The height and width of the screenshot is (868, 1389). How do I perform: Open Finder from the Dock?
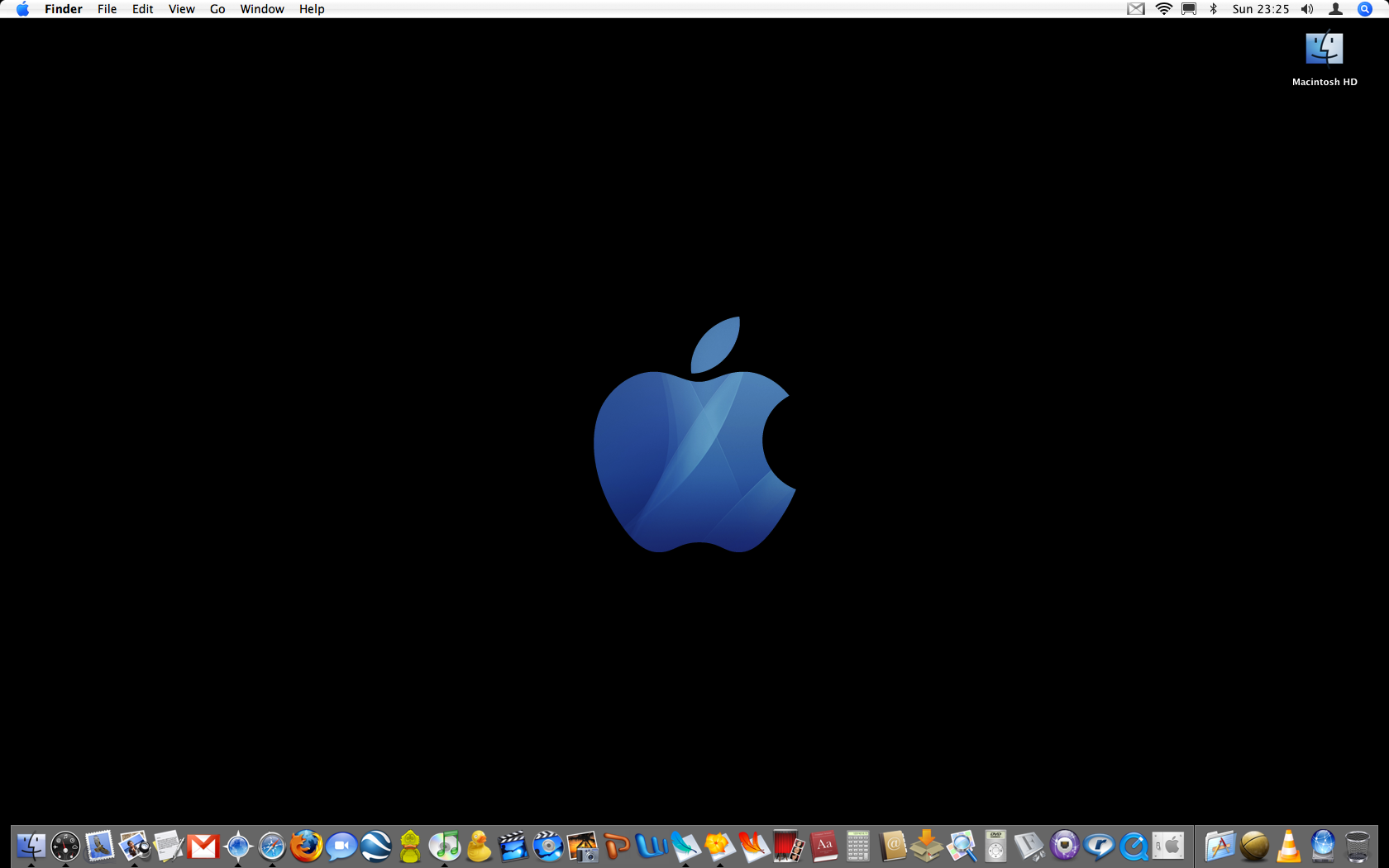coord(31,846)
